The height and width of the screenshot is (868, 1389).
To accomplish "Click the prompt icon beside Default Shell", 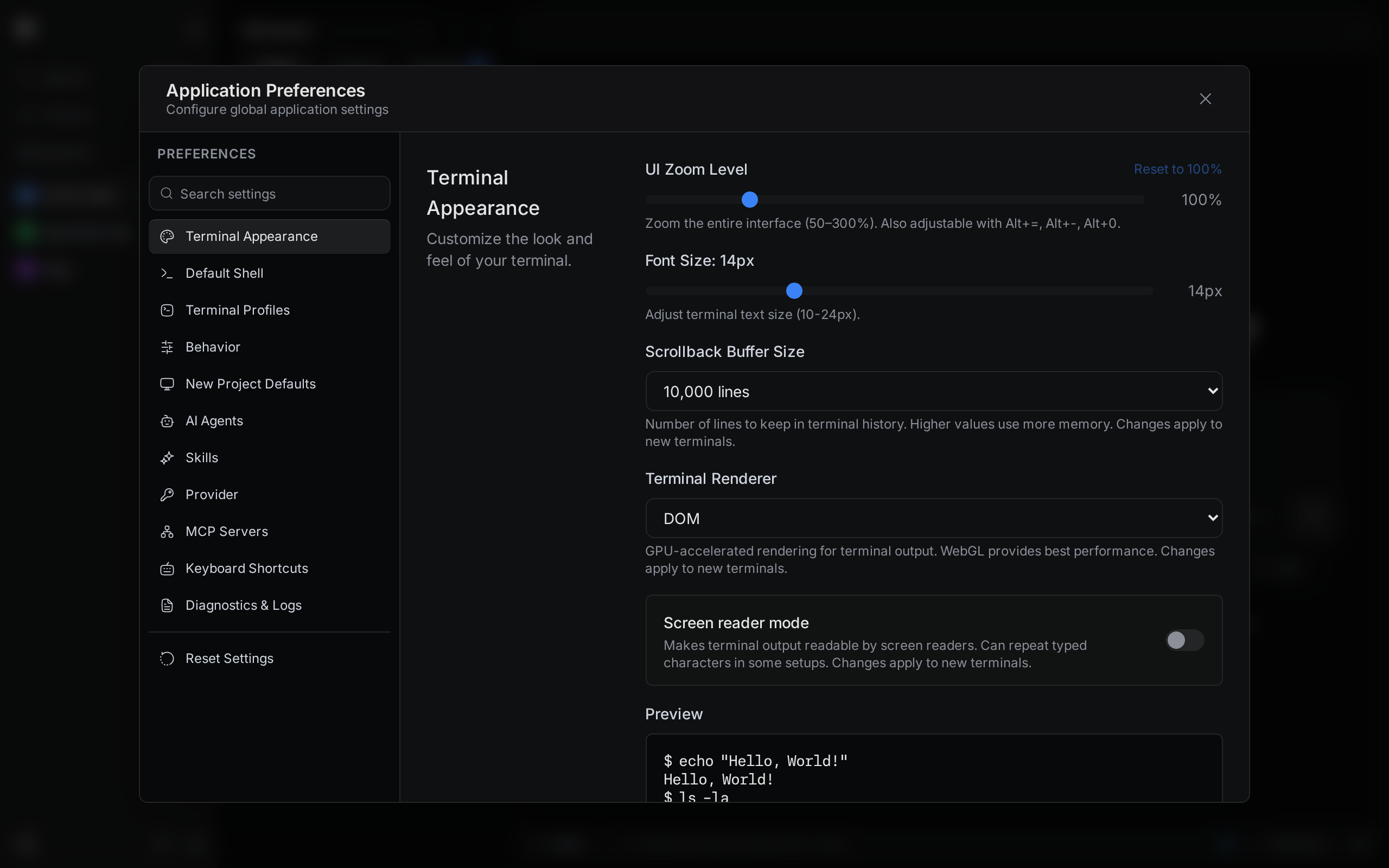I will tap(167, 273).
